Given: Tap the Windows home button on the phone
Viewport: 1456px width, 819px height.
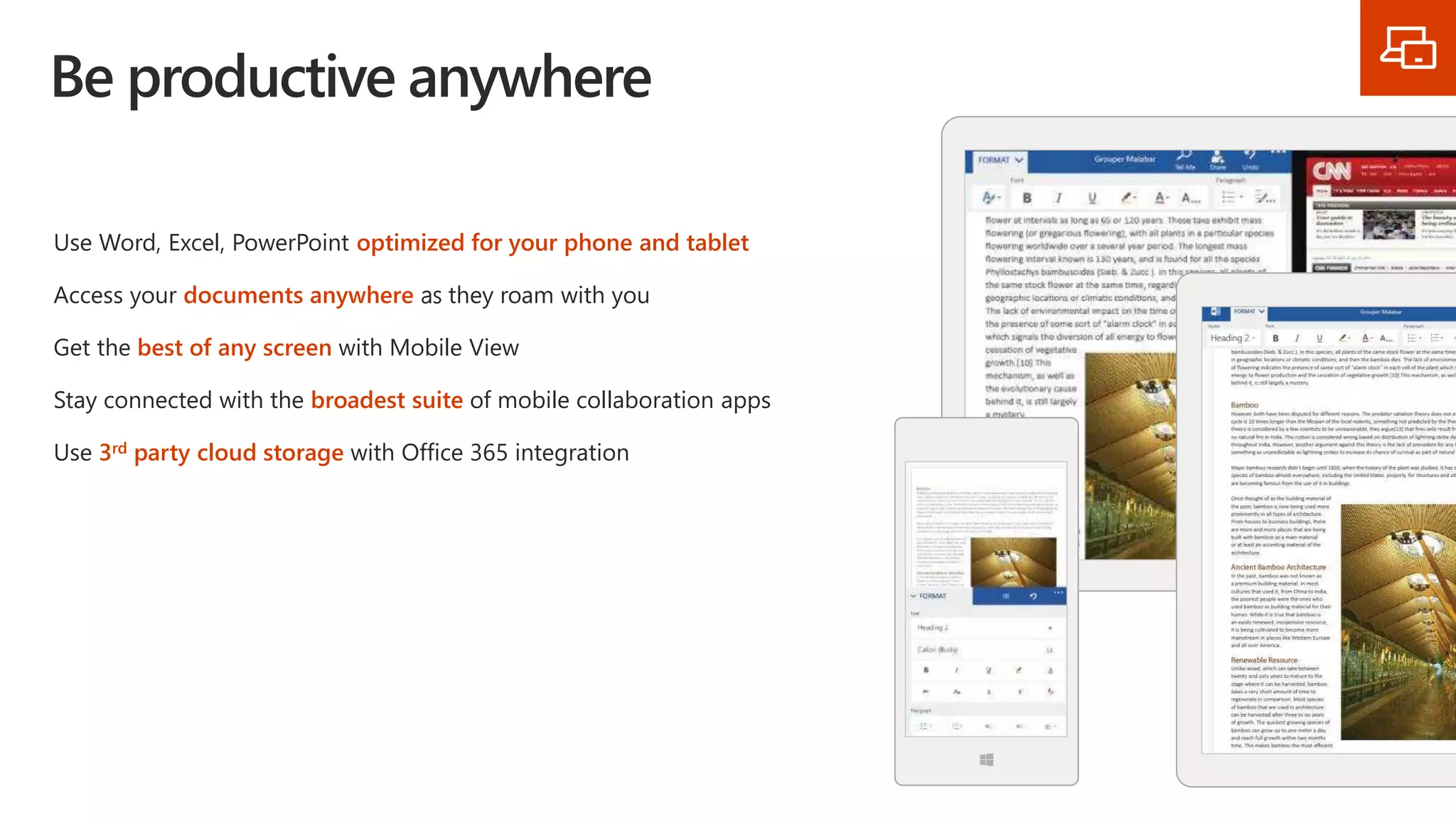Looking at the screenshot, I should pyautogui.click(x=986, y=760).
